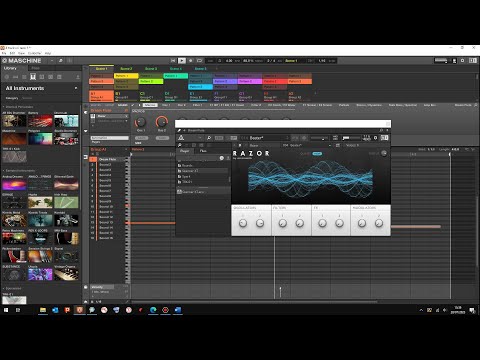The image size is (480, 360).
Task: Open the Windows Start button
Action: point(6,310)
